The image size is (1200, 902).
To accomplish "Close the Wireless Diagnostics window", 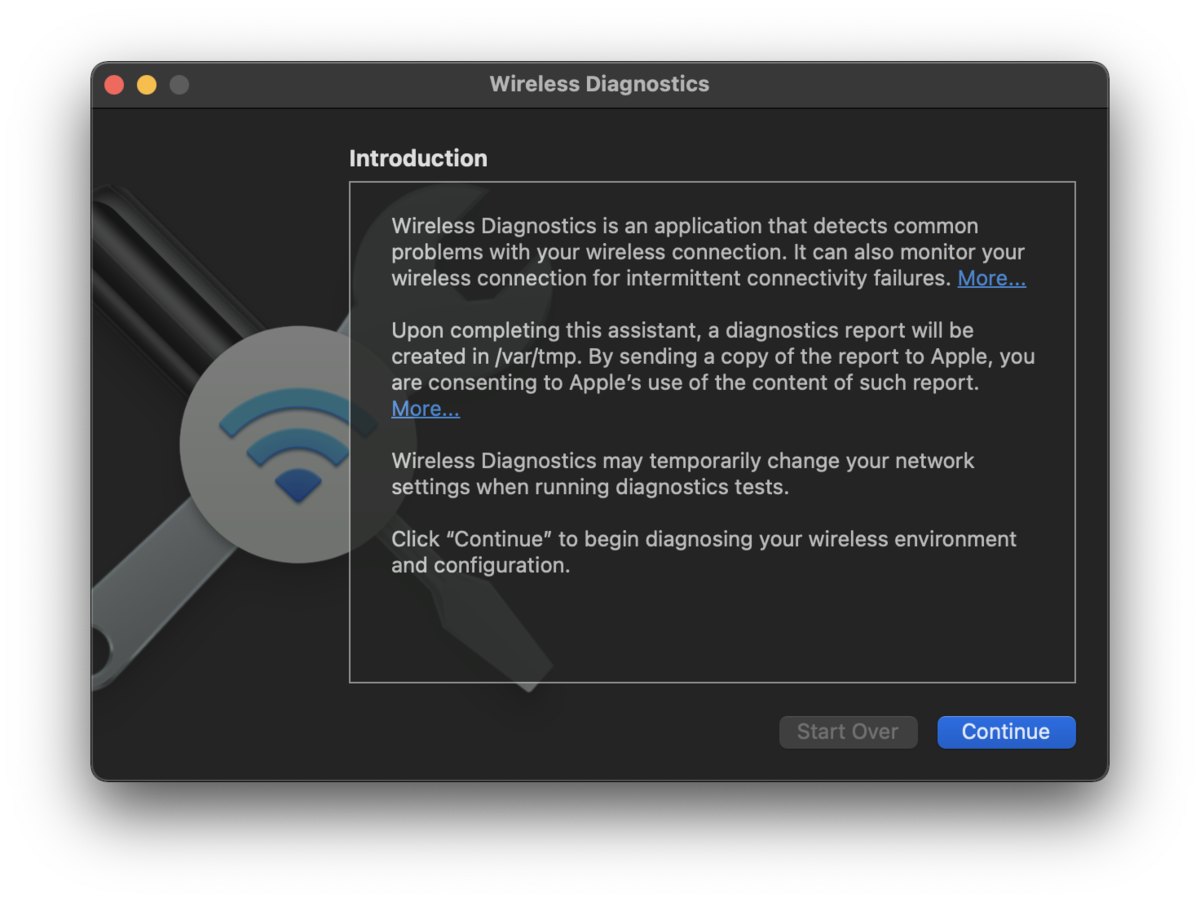I will [114, 85].
